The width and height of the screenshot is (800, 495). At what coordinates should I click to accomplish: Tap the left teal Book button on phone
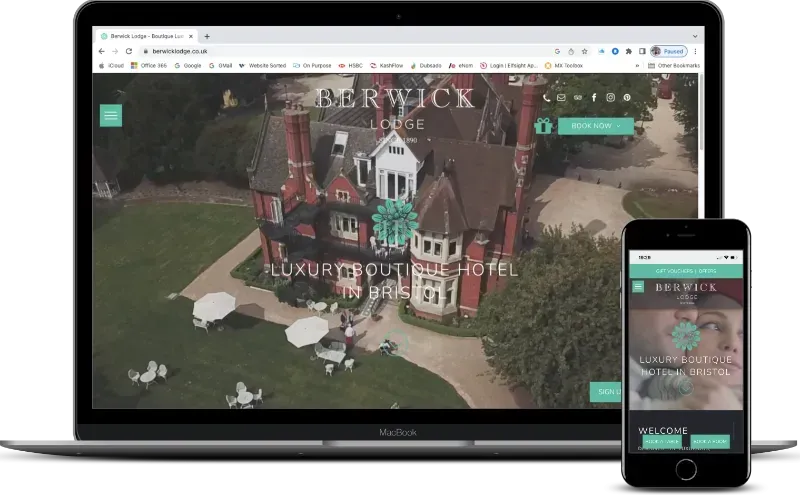[x=662, y=441]
